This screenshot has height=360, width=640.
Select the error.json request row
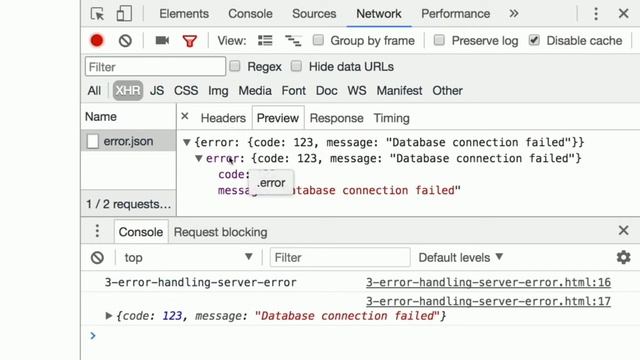pos(129,141)
